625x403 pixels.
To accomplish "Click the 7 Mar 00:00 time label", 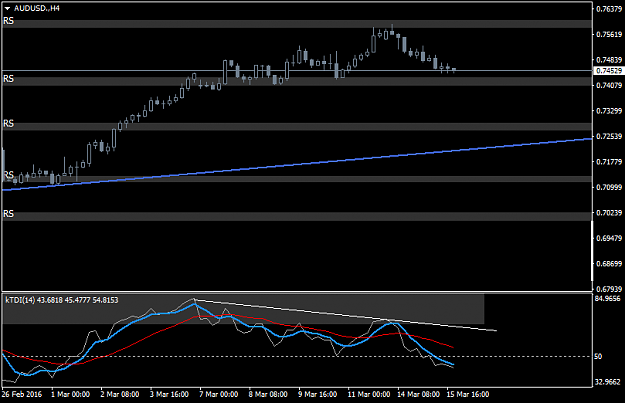I will pos(219,394).
